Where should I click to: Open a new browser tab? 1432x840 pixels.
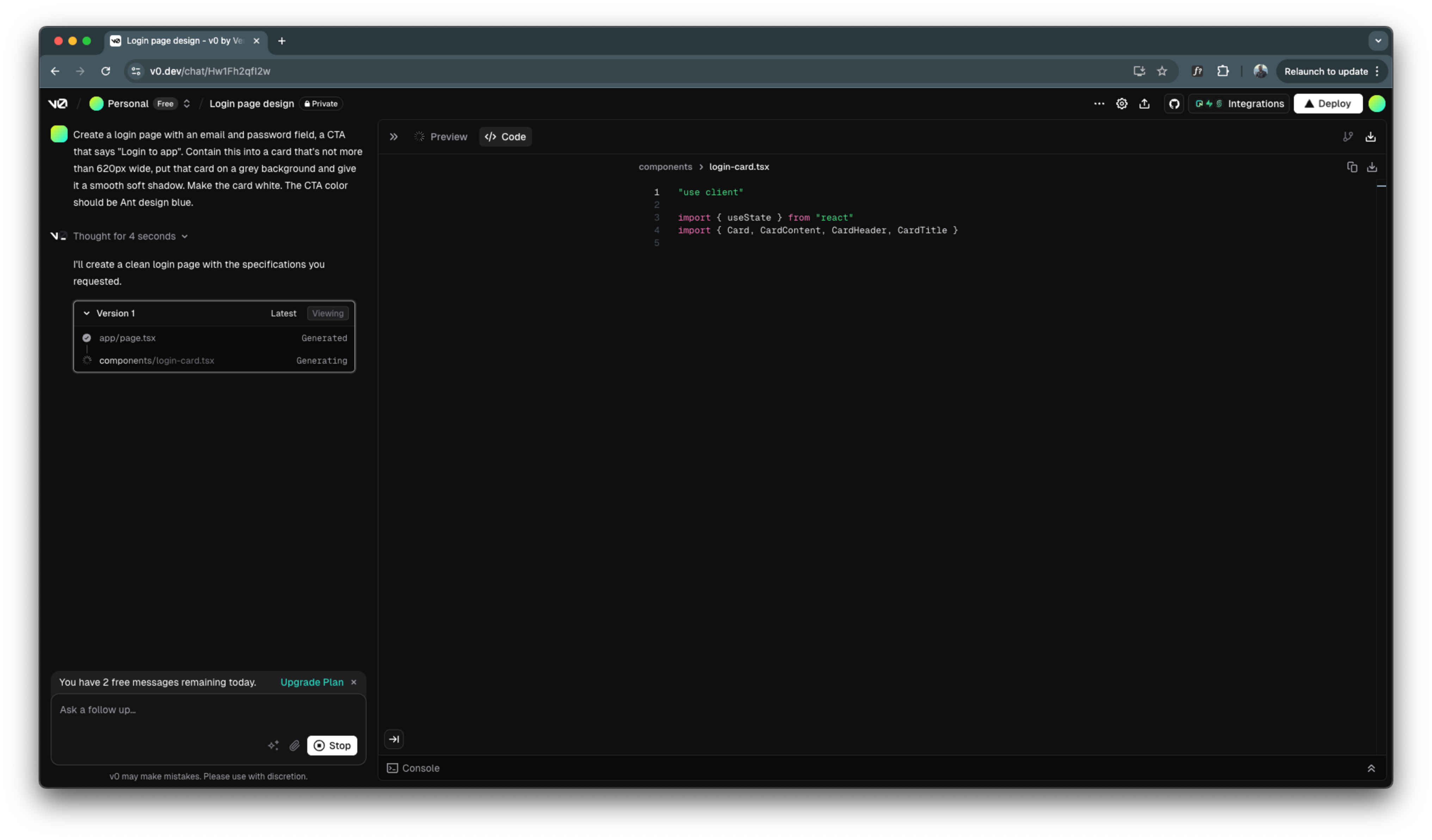[281, 41]
